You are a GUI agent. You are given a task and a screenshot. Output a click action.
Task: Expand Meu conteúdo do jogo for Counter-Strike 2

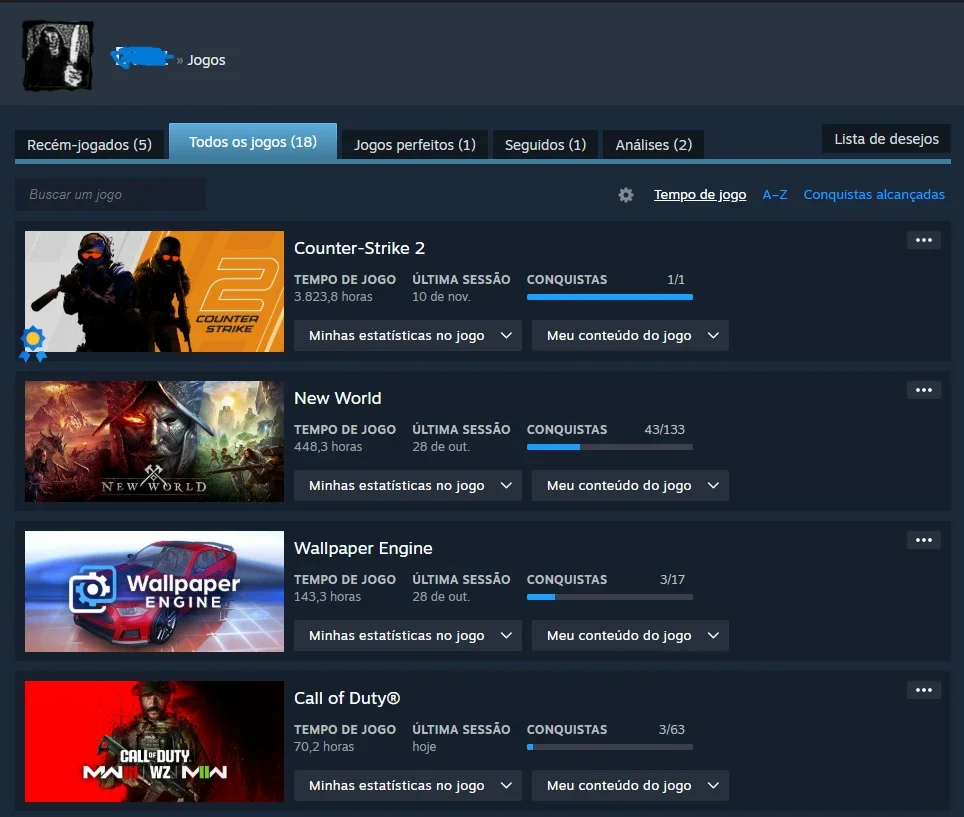630,336
